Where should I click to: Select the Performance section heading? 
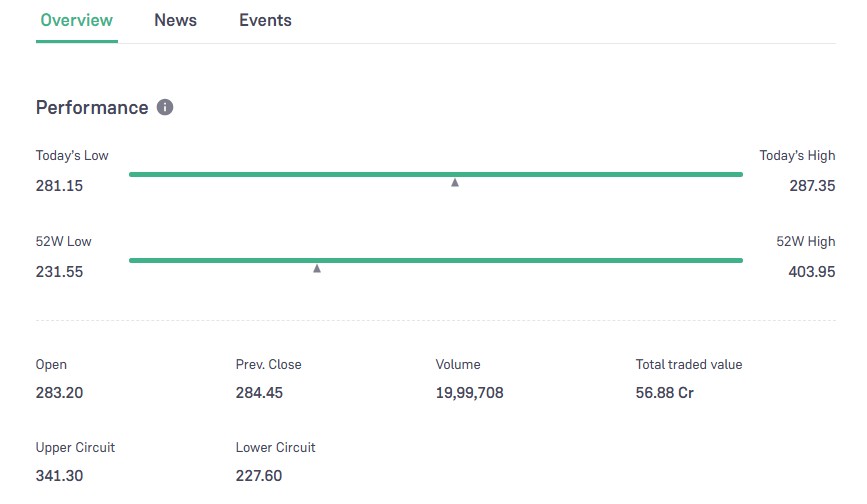pos(92,107)
